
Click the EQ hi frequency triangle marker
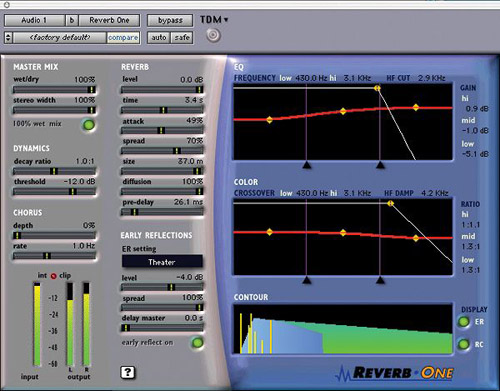(380, 165)
